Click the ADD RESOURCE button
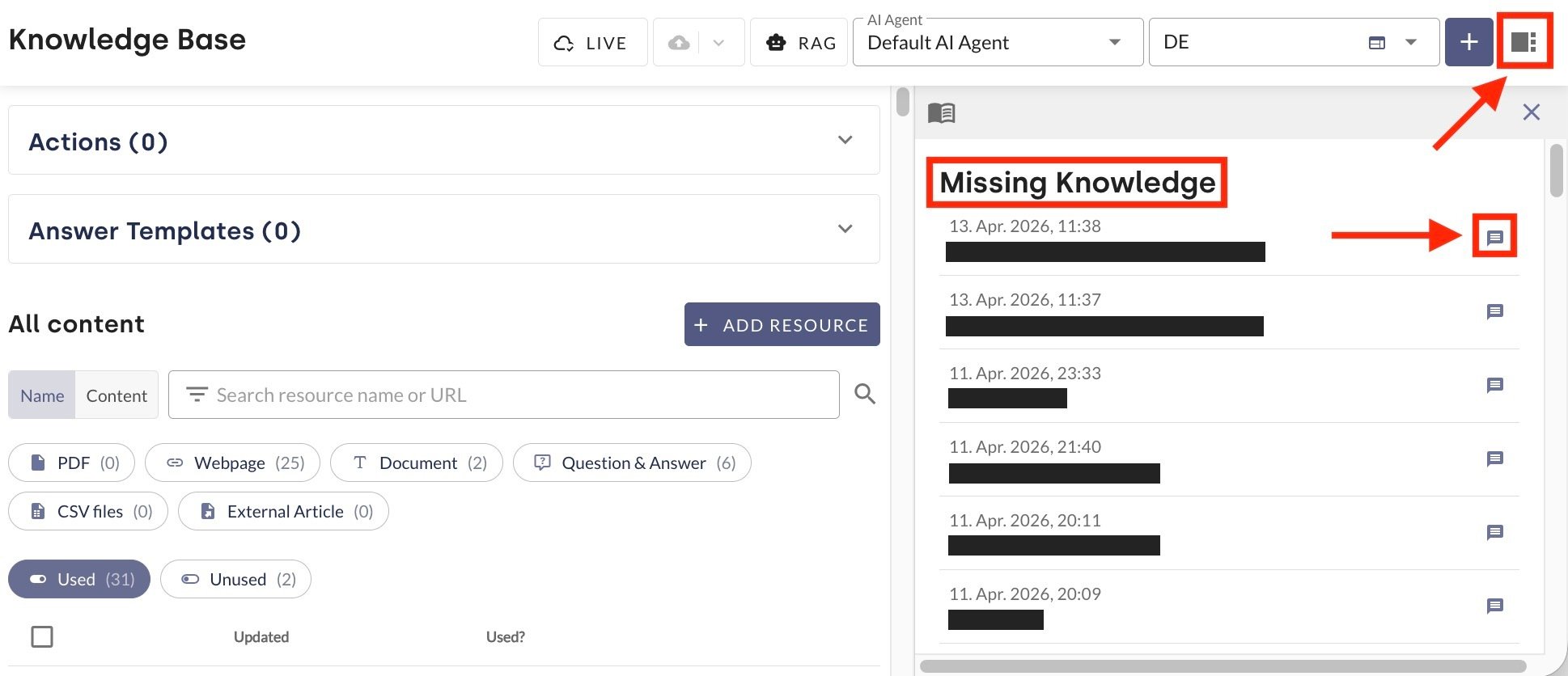The image size is (1568, 676). click(x=782, y=324)
